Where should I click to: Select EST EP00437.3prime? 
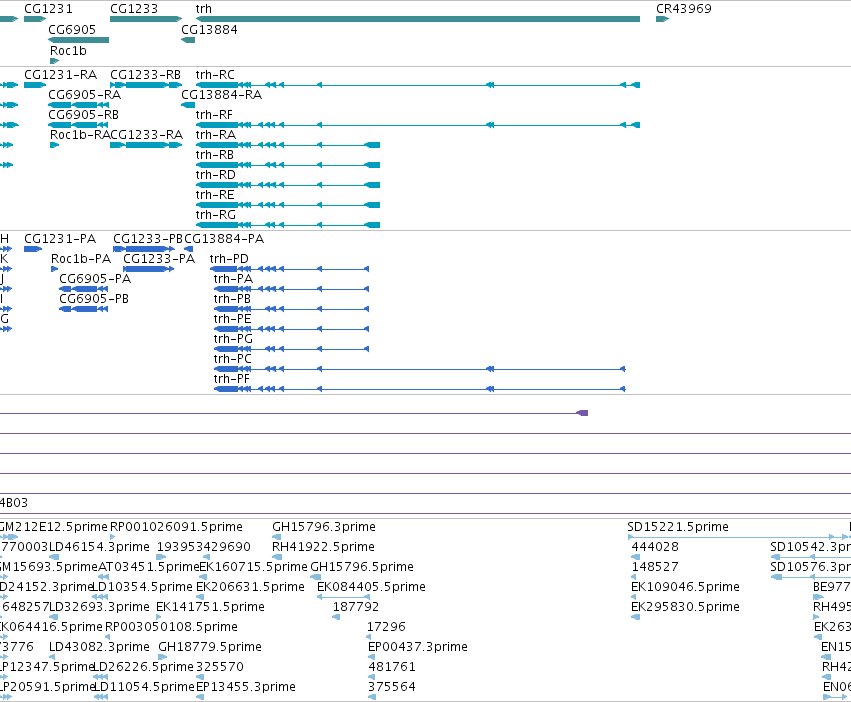coord(418,647)
